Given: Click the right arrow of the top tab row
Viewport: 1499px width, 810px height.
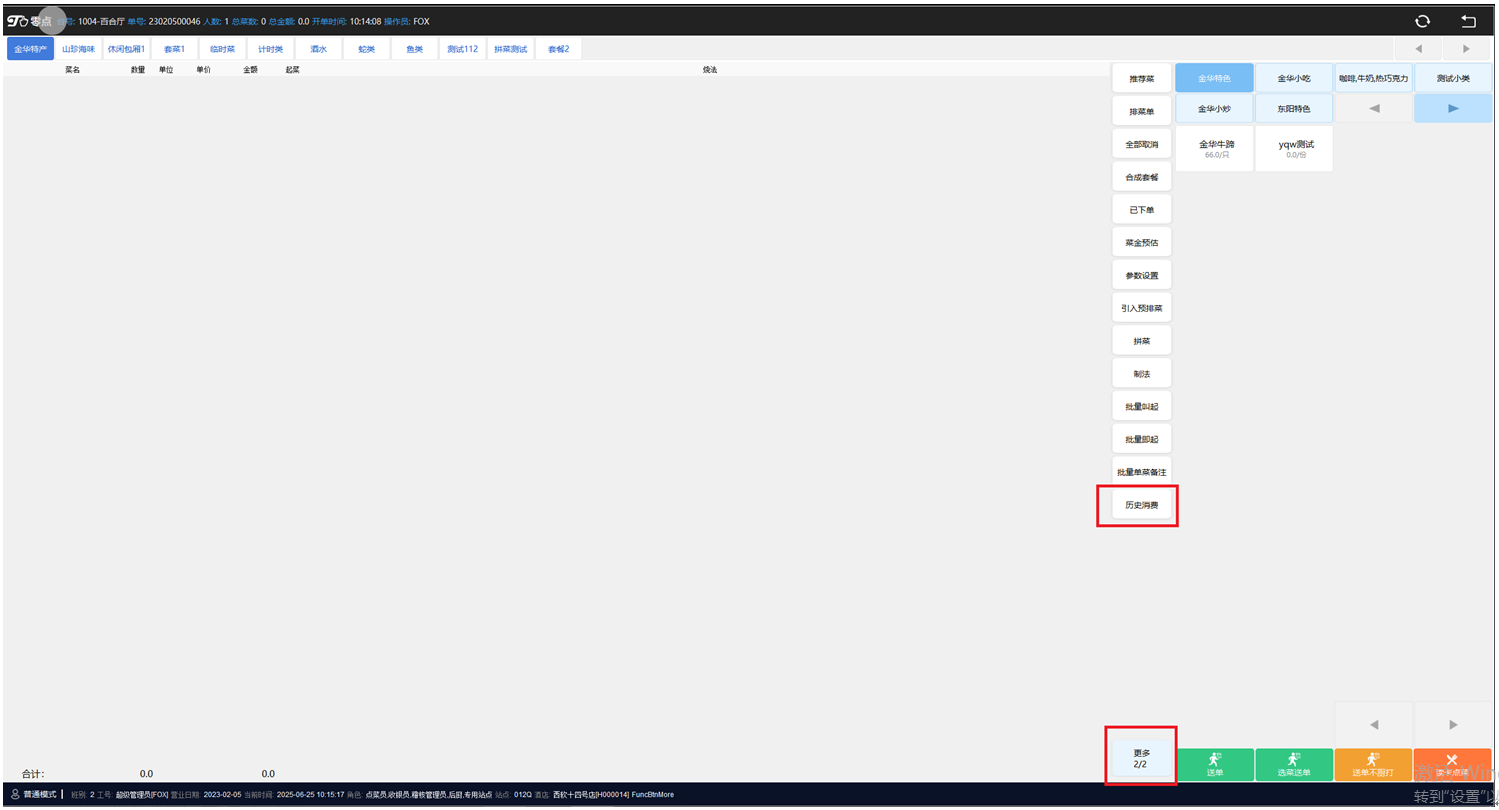Looking at the screenshot, I should 1467,49.
